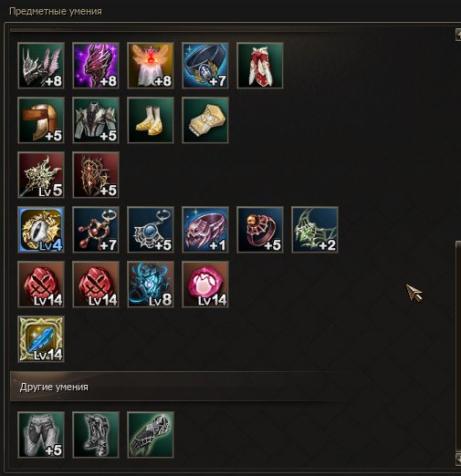Click the purple dragon head +8 skill
The height and width of the screenshot is (476, 461).
(96, 66)
